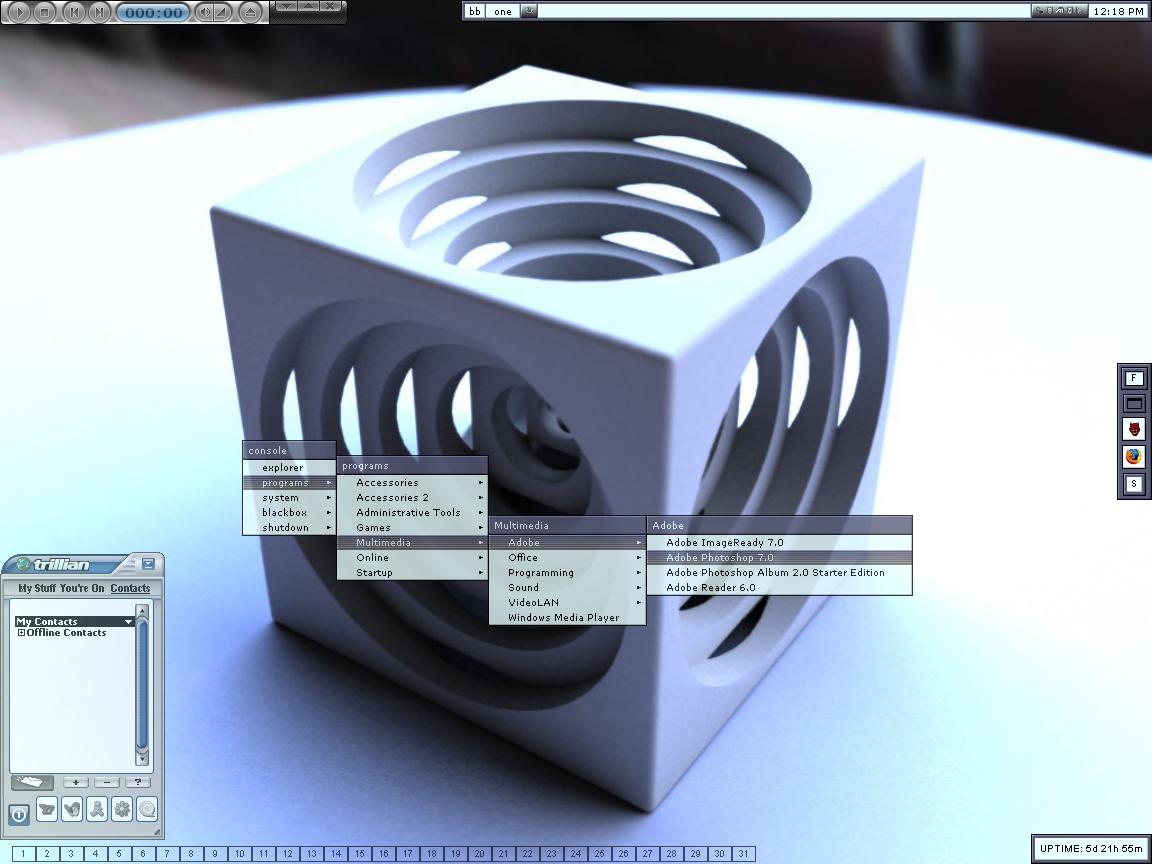The height and width of the screenshot is (864, 1152).
Task: Click the AIM running man icon
Action: coord(97,810)
